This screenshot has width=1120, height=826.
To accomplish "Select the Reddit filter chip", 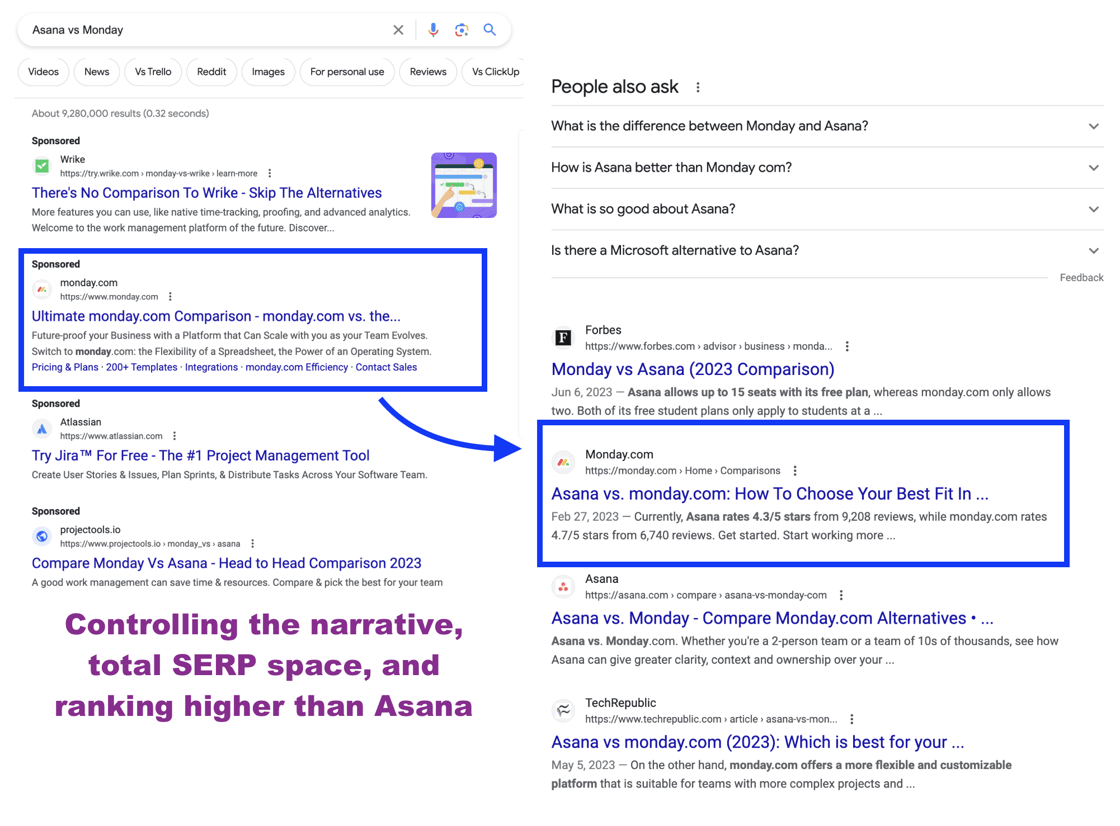I will coord(211,72).
